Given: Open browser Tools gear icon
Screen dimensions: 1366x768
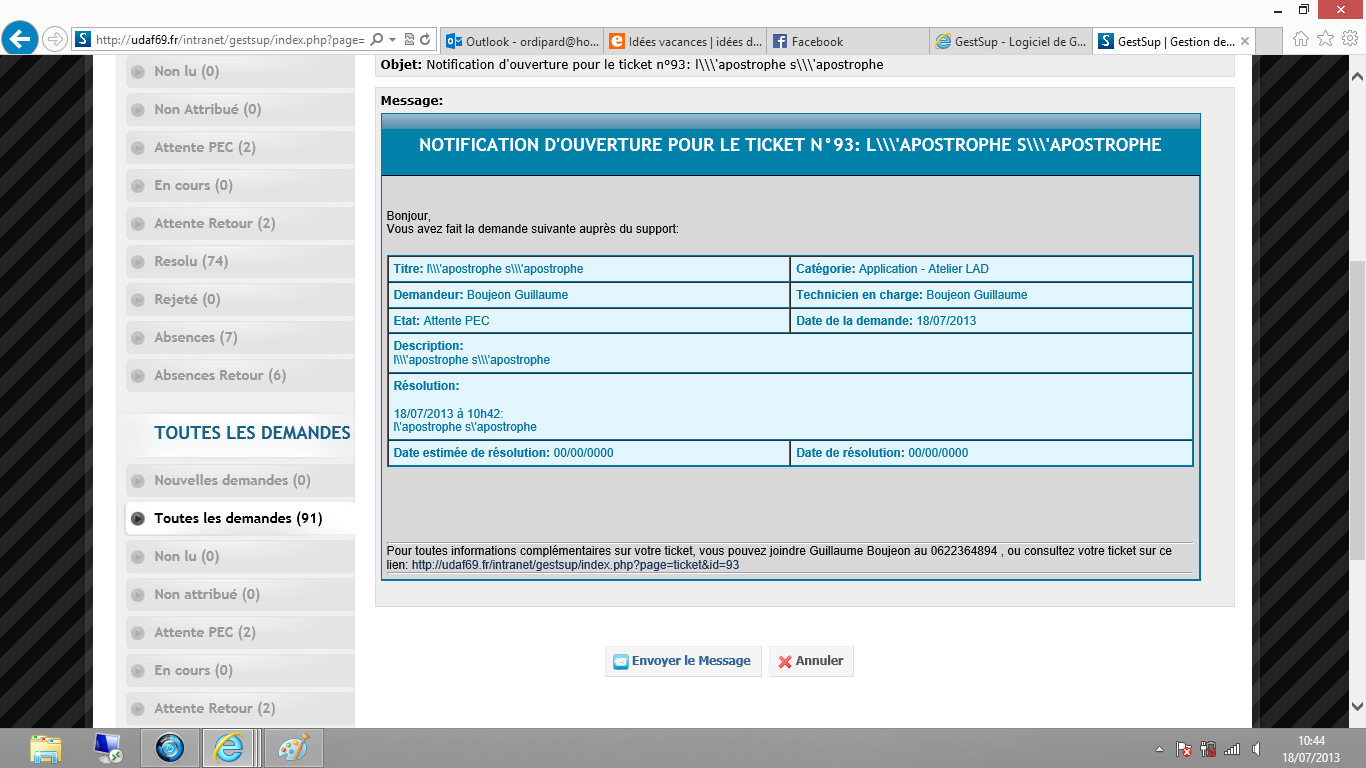Looking at the screenshot, I should click(x=1349, y=39).
